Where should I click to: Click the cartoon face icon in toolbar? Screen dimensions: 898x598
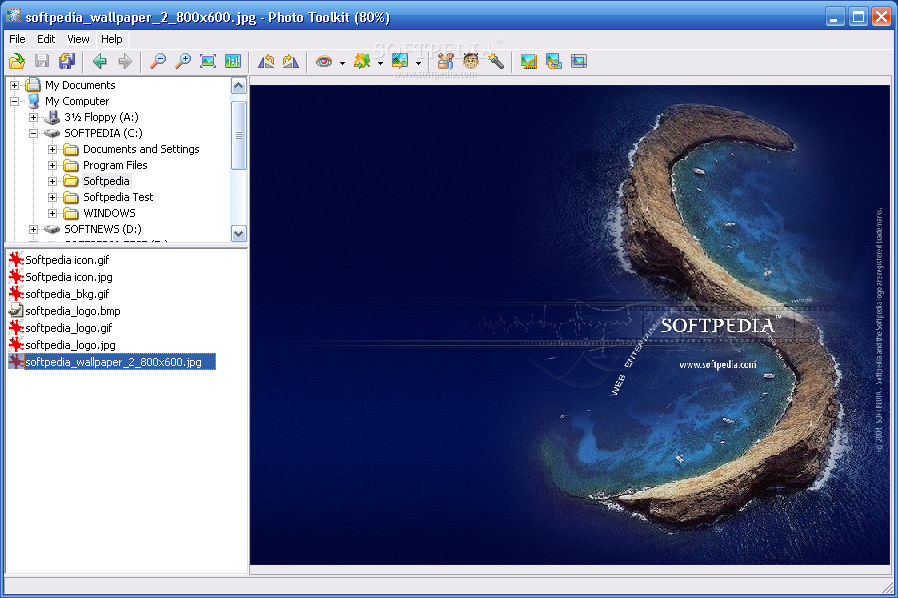(x=471, y=61)
